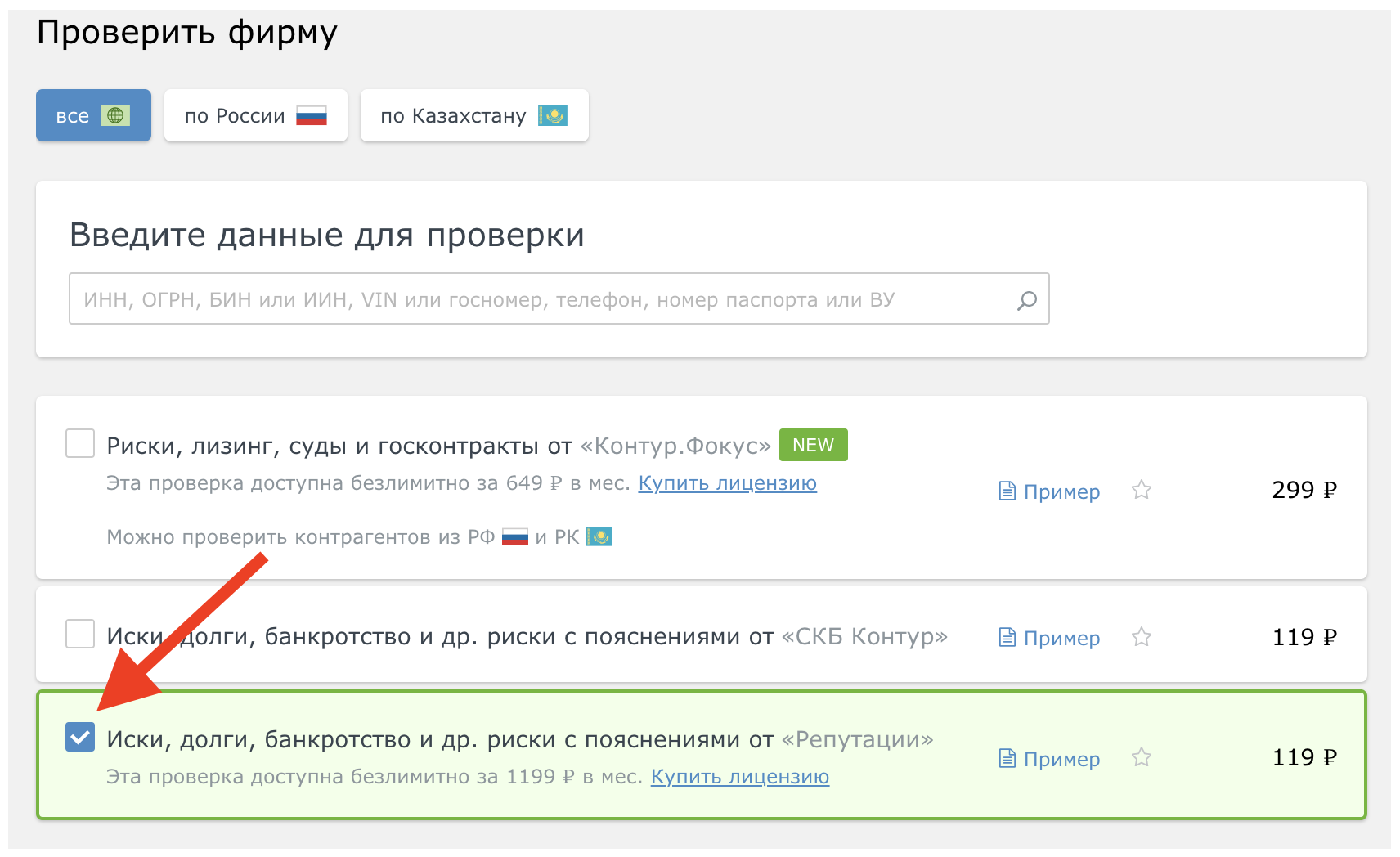Image resolution: width=1400 pixels, height=857 pixels.
Task: Click the title Риски, лизинг, суды и госконтракты
Action: coord(438,446)
